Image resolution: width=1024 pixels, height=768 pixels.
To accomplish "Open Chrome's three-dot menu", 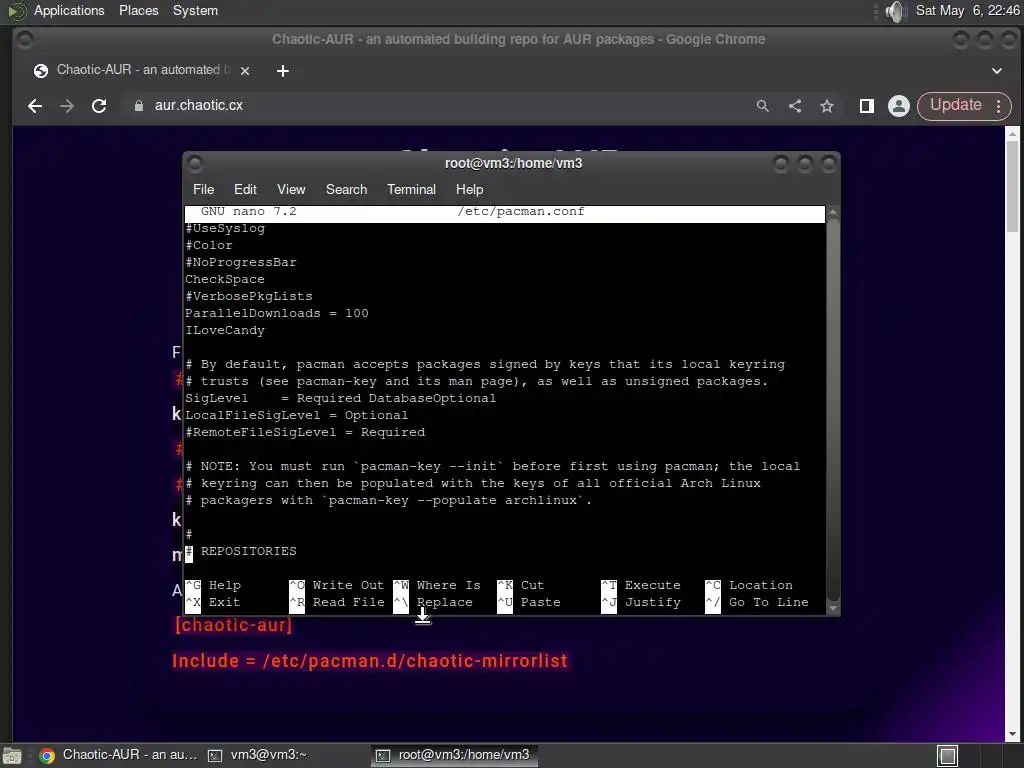I will 999,106.
